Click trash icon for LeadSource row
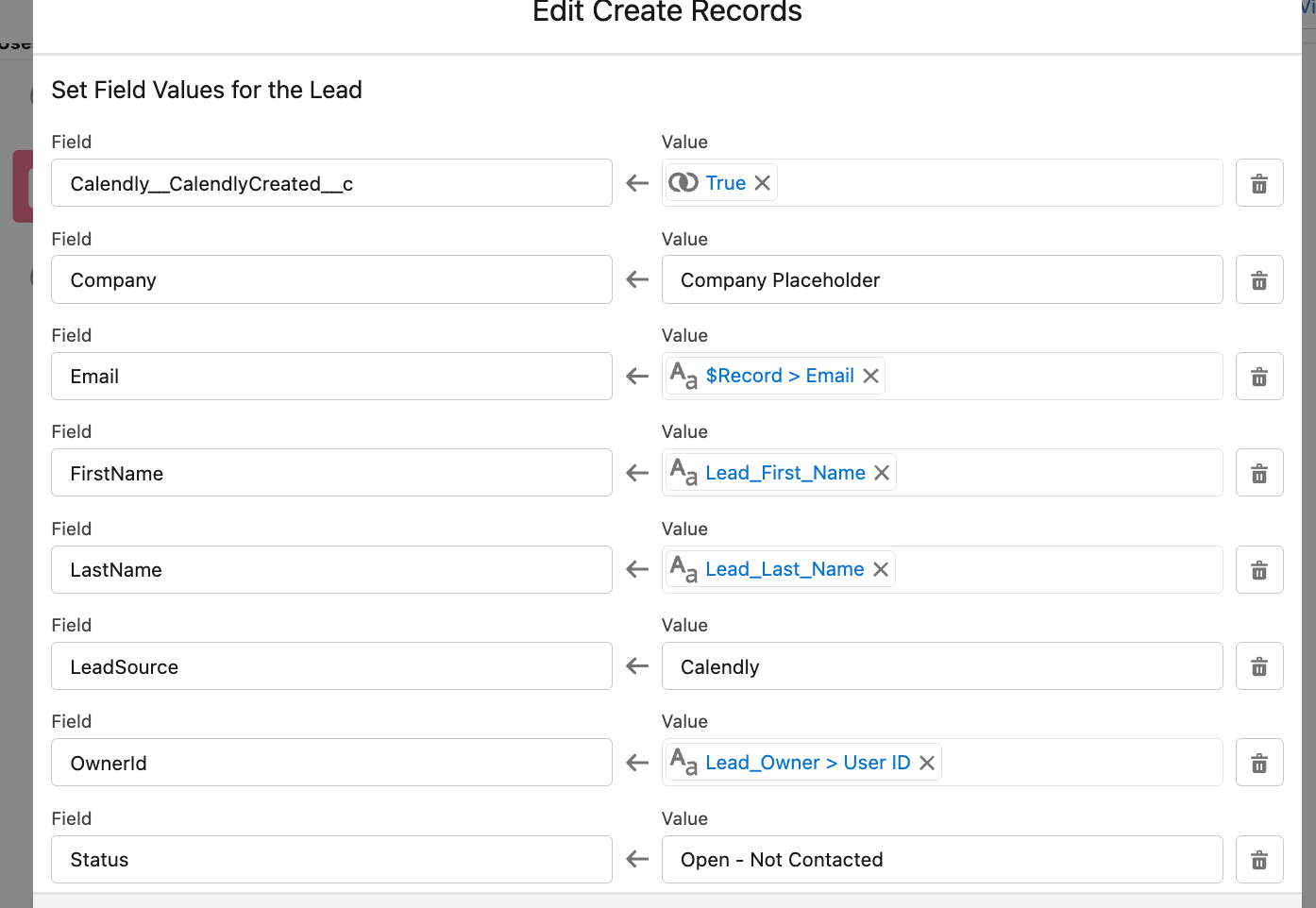Screen dimensions: 1316x908 pyautogui.click(x=1258, y=666)
